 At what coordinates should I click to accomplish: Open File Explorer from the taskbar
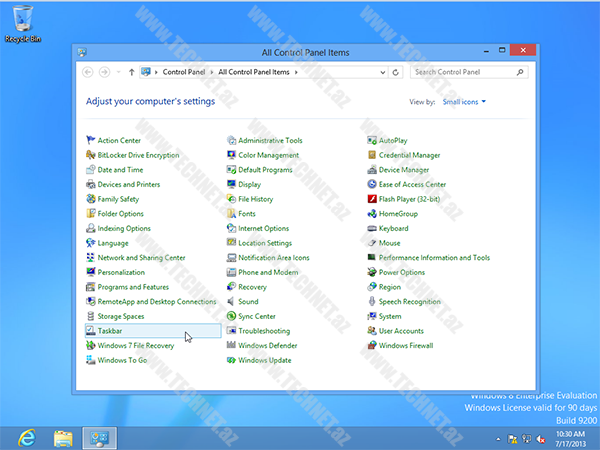coord(63,438)
